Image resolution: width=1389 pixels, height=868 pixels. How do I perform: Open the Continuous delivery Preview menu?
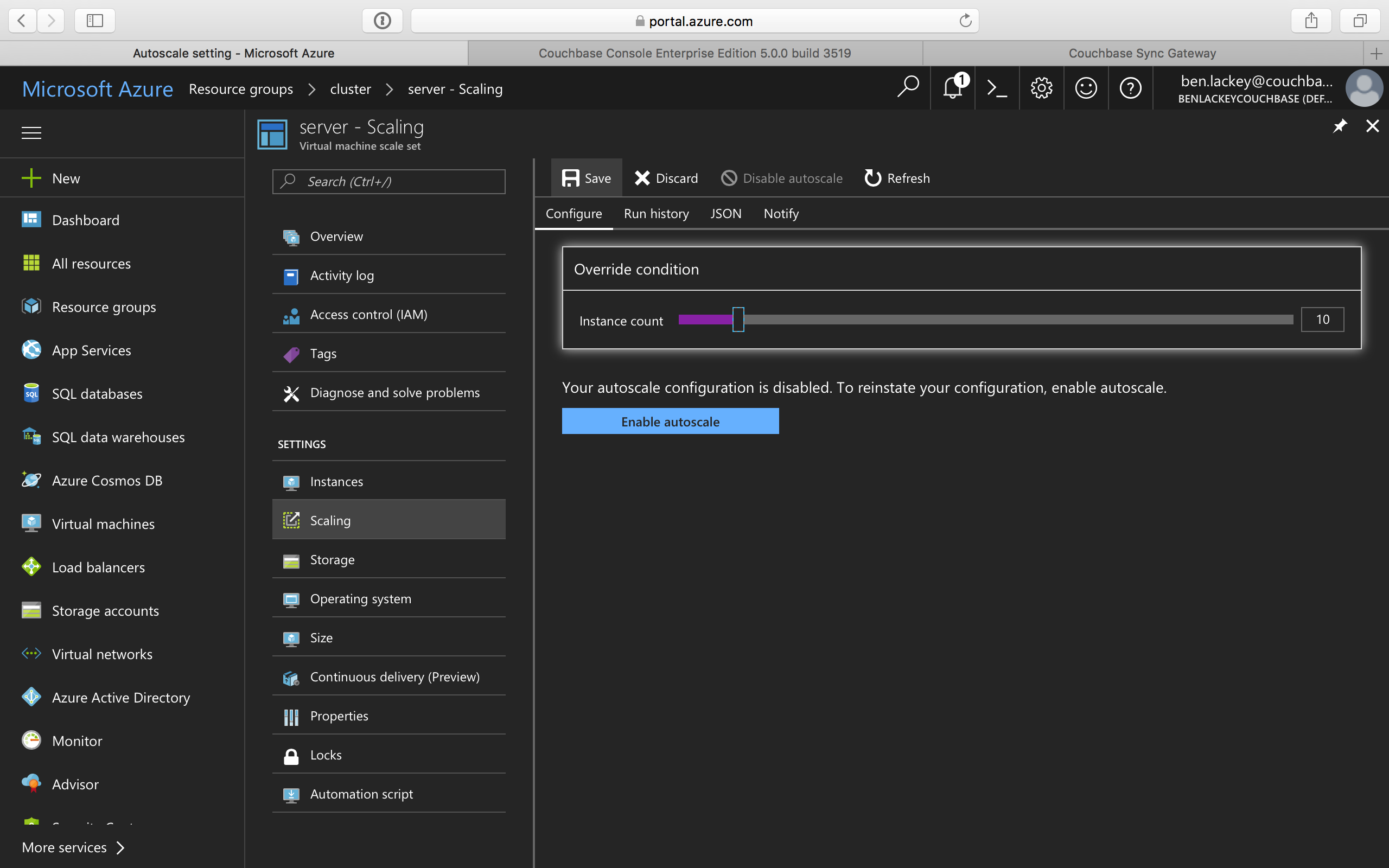pos(394,677)
